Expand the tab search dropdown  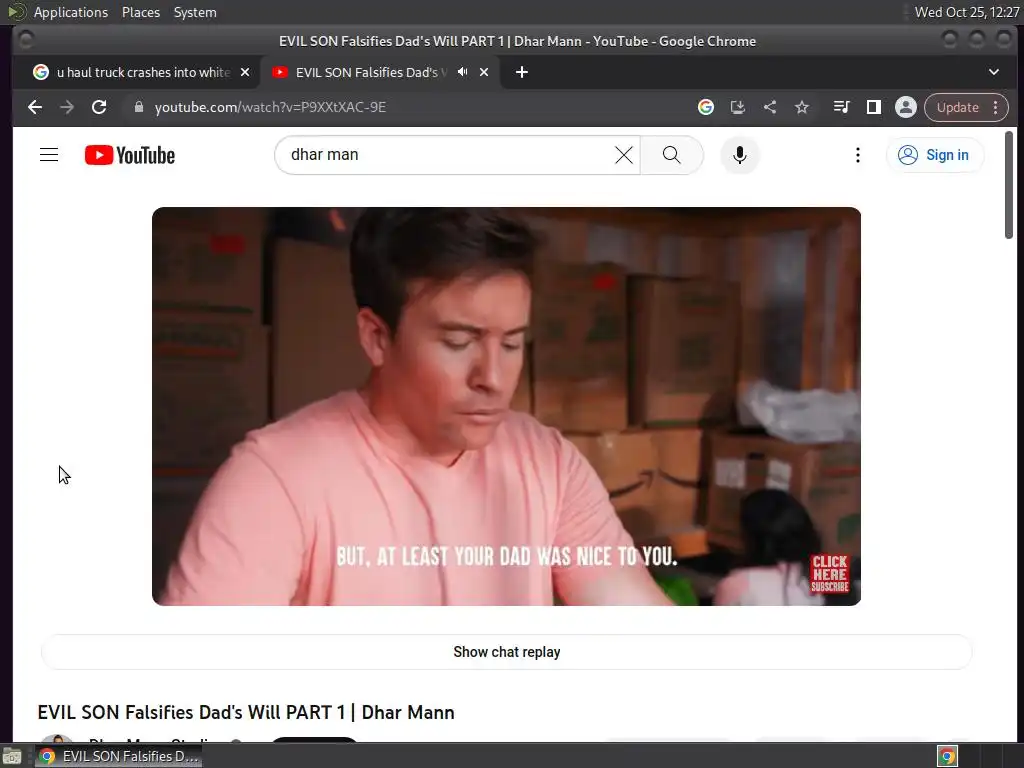[x=993, y=72]
